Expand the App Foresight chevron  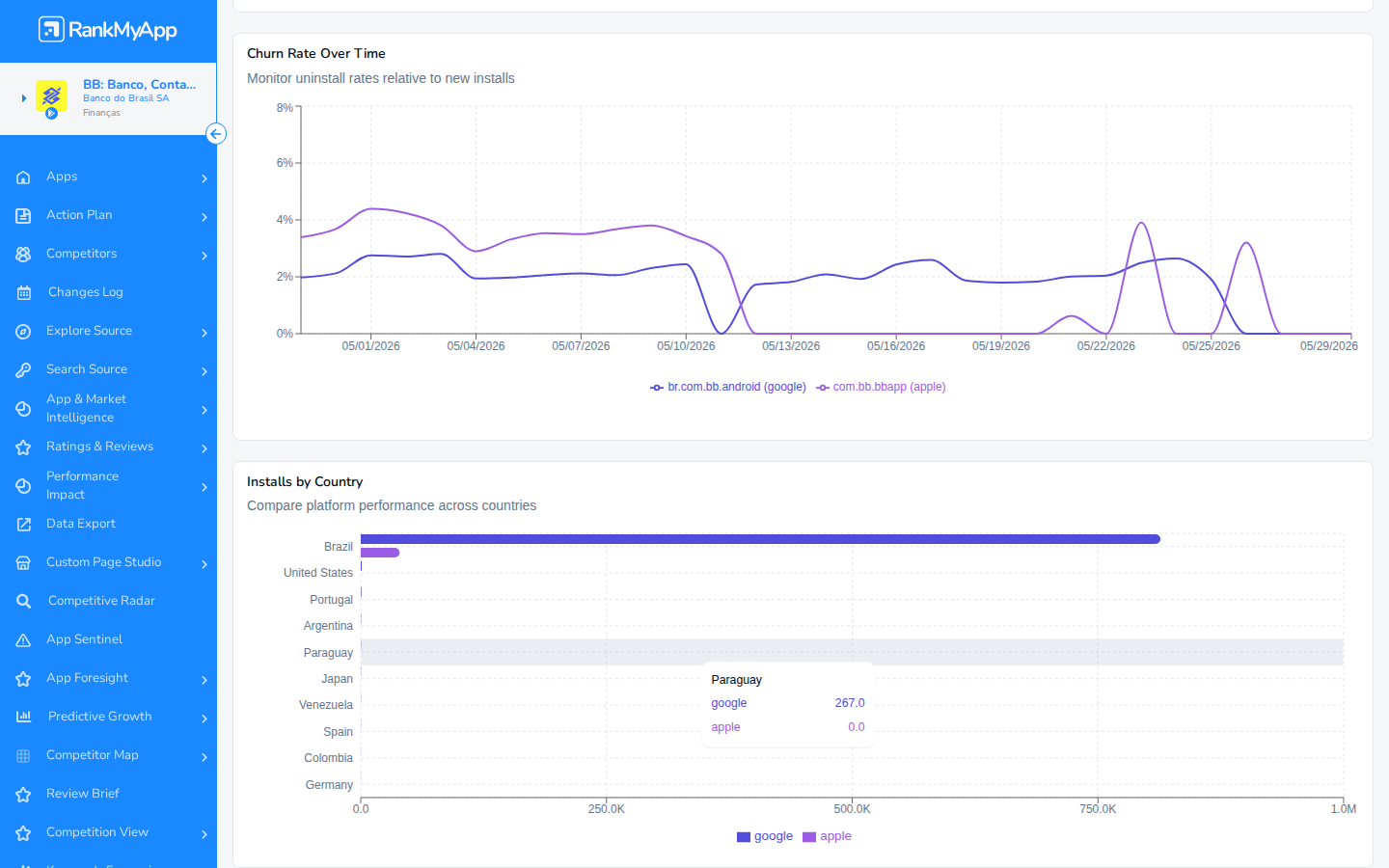click(204, 680)
